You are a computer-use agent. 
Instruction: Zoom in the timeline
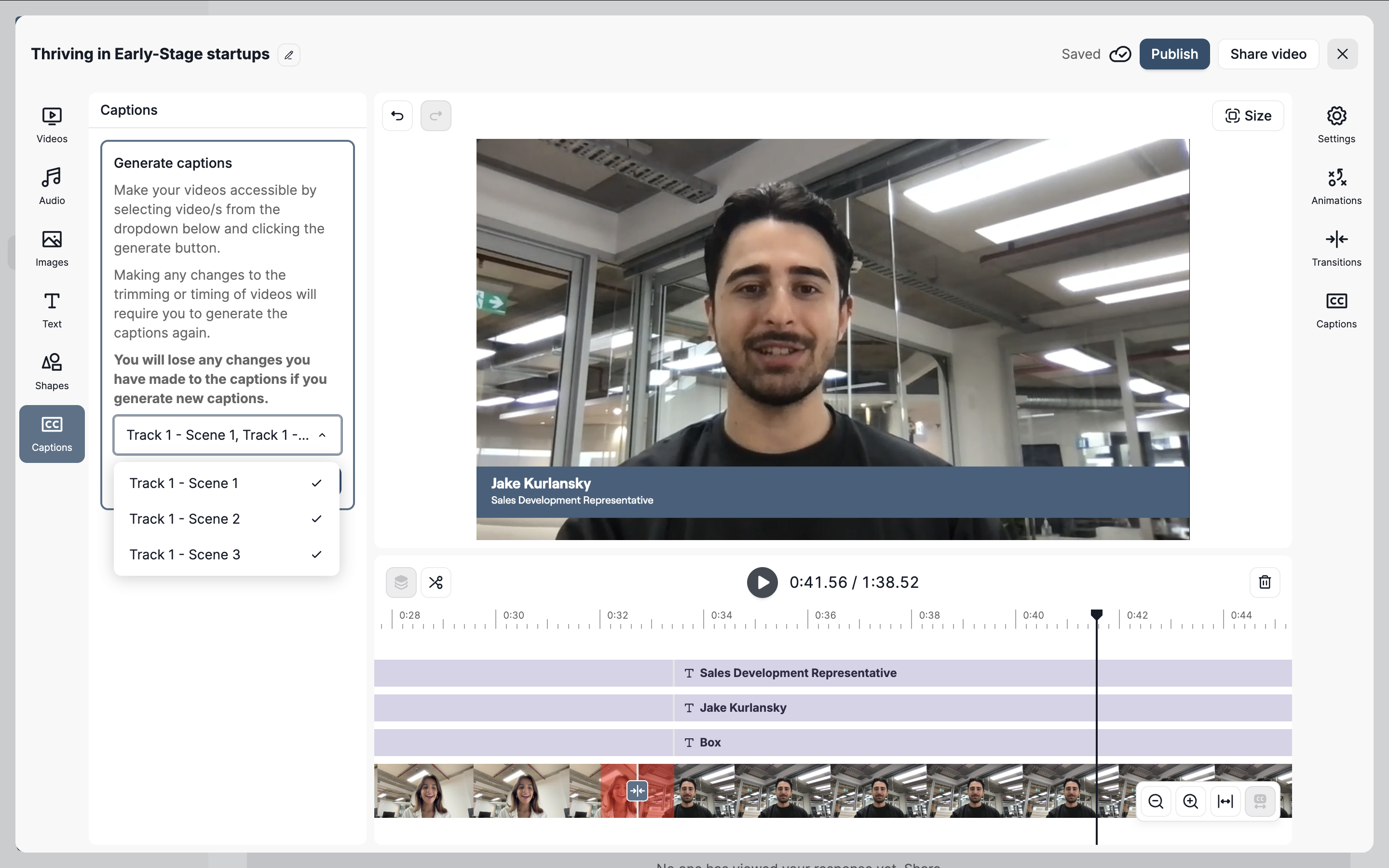[x=1190, y=801]
